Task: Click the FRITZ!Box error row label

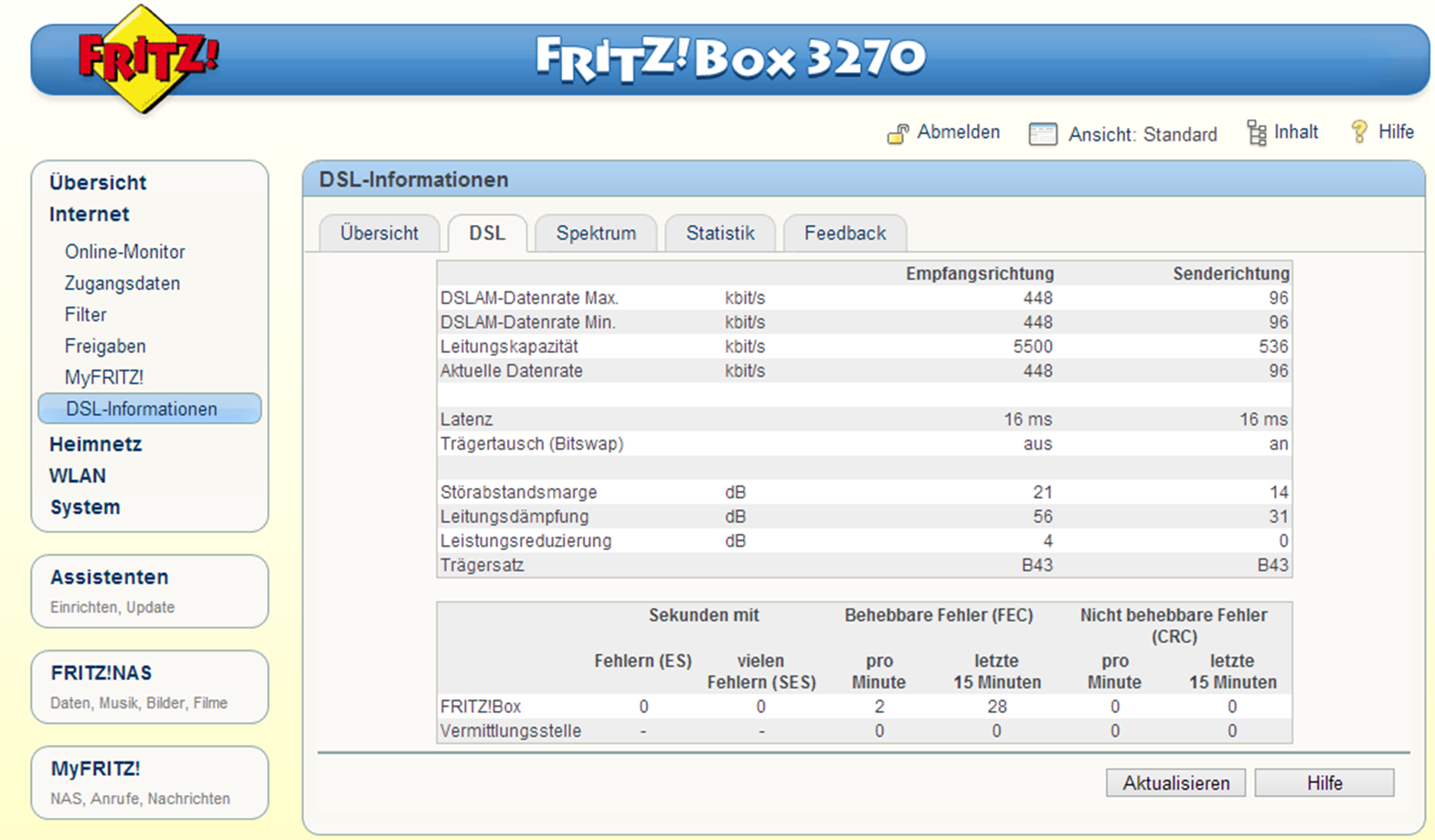Action: (x=481, y=707)
